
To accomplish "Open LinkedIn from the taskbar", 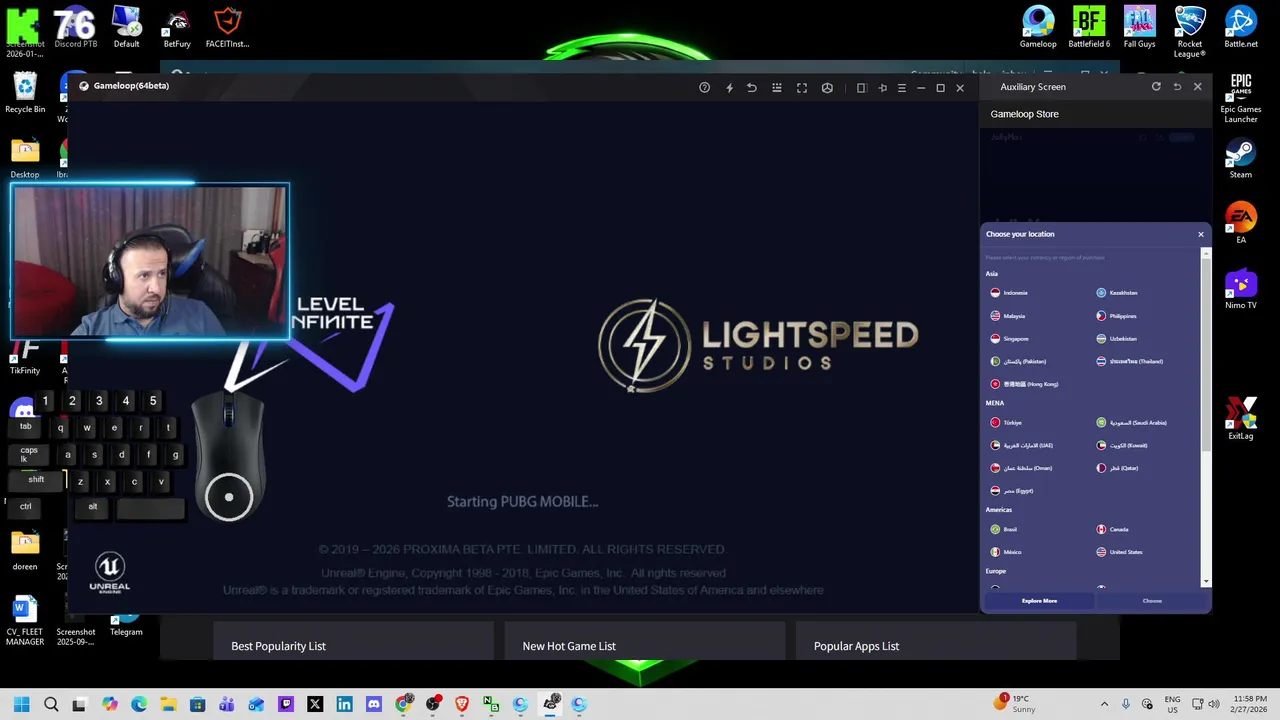I will click(344, 704).
